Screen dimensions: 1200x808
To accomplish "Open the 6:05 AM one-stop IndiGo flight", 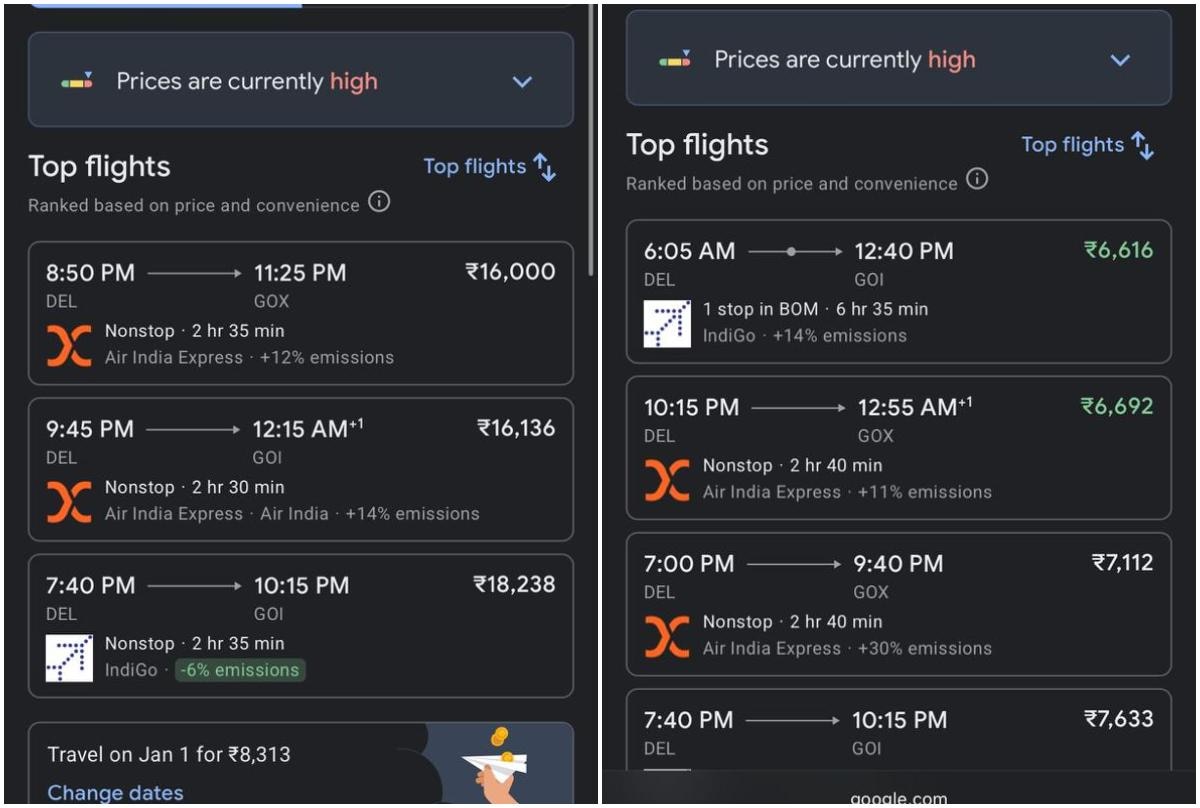I will coord(898,290).
